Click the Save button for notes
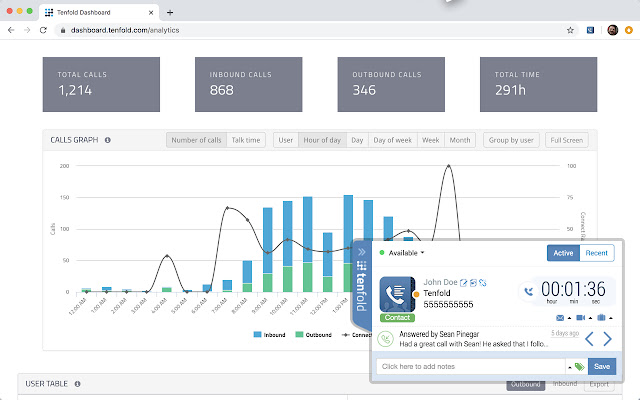Viewport: 640px width, 400px height. (x=602, y=367)
